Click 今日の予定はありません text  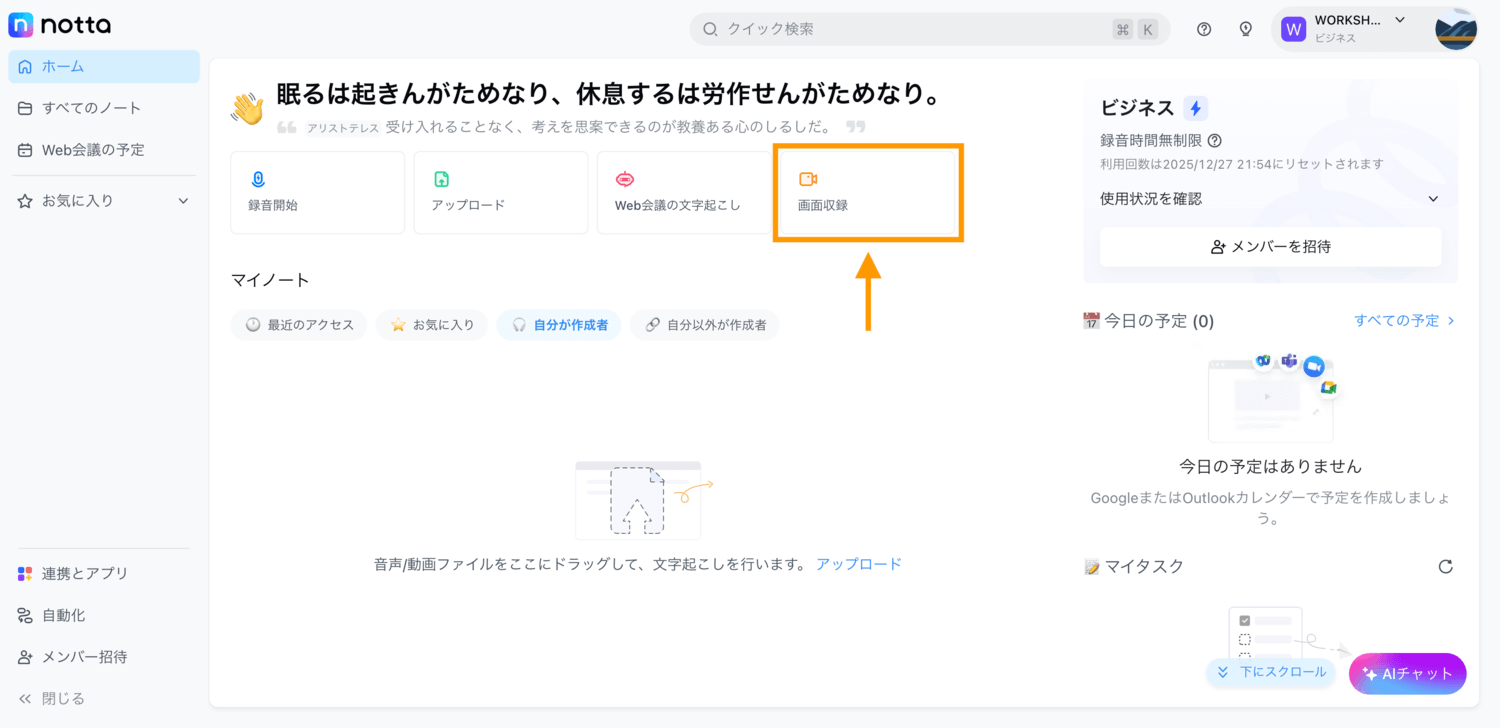(1270, 467)
